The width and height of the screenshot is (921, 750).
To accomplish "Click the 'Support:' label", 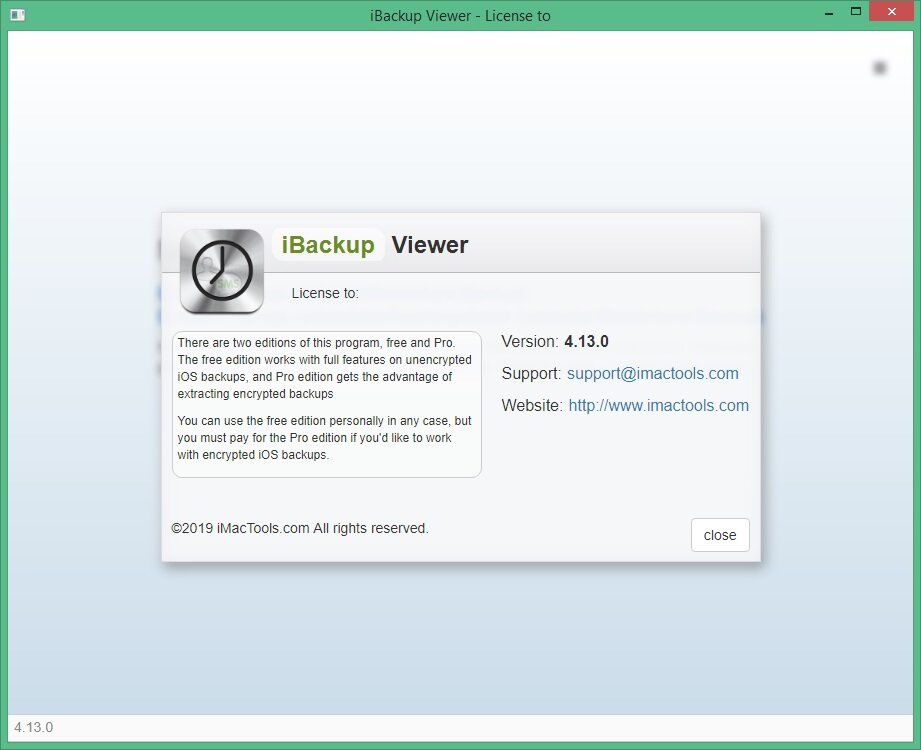I will point(531,374).
